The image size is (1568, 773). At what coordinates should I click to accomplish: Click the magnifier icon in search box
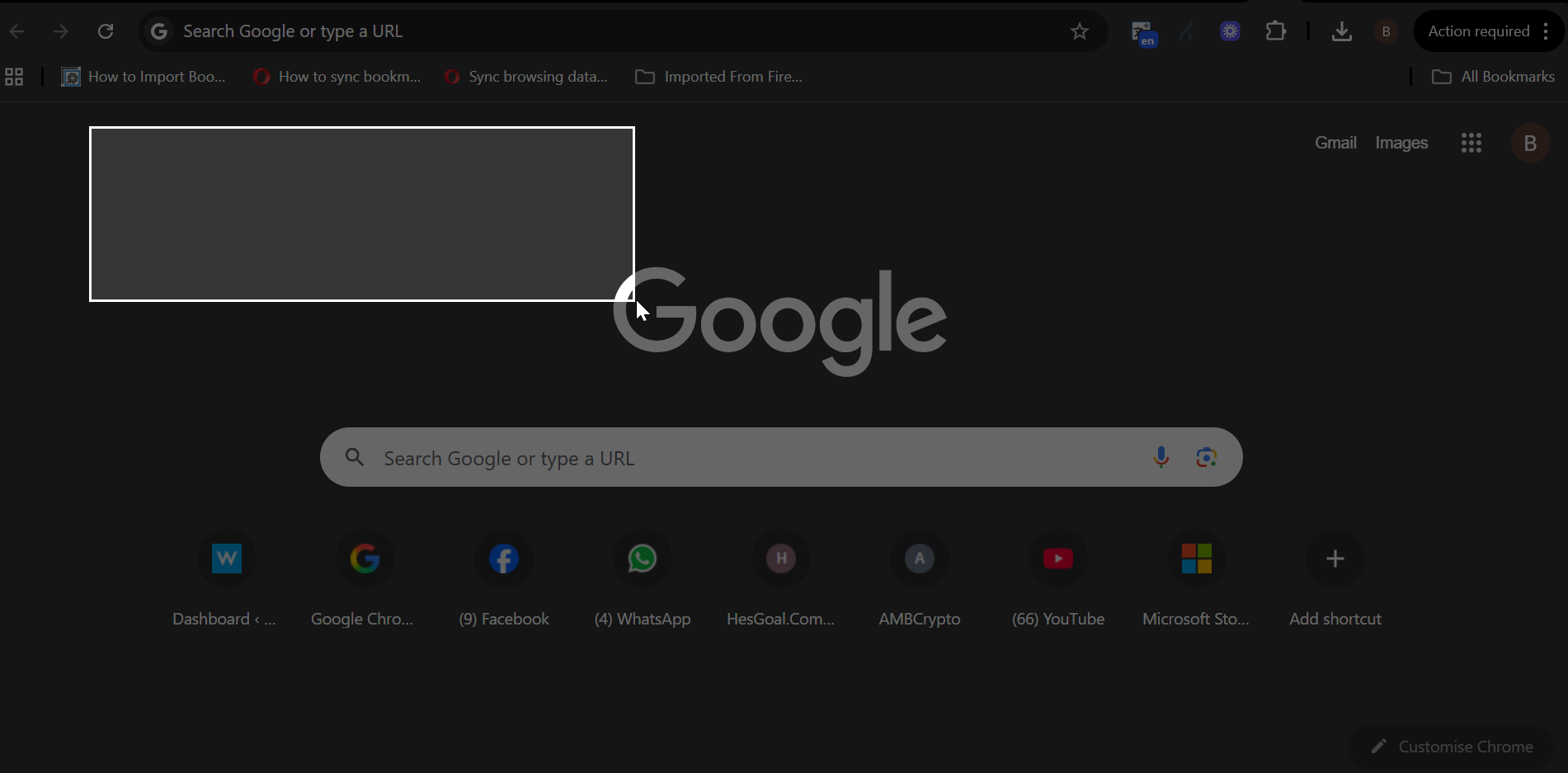tap(355, 457)
